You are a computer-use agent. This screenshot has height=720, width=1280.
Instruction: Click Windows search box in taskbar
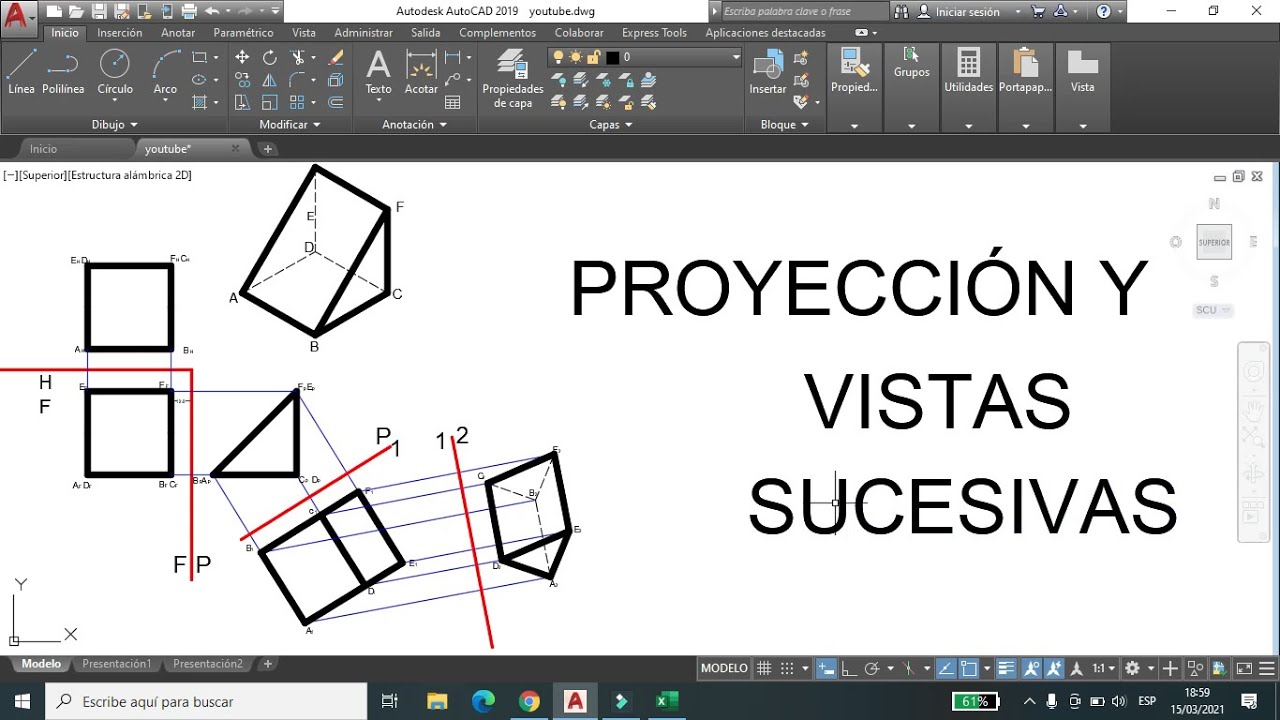coord(204,701)
